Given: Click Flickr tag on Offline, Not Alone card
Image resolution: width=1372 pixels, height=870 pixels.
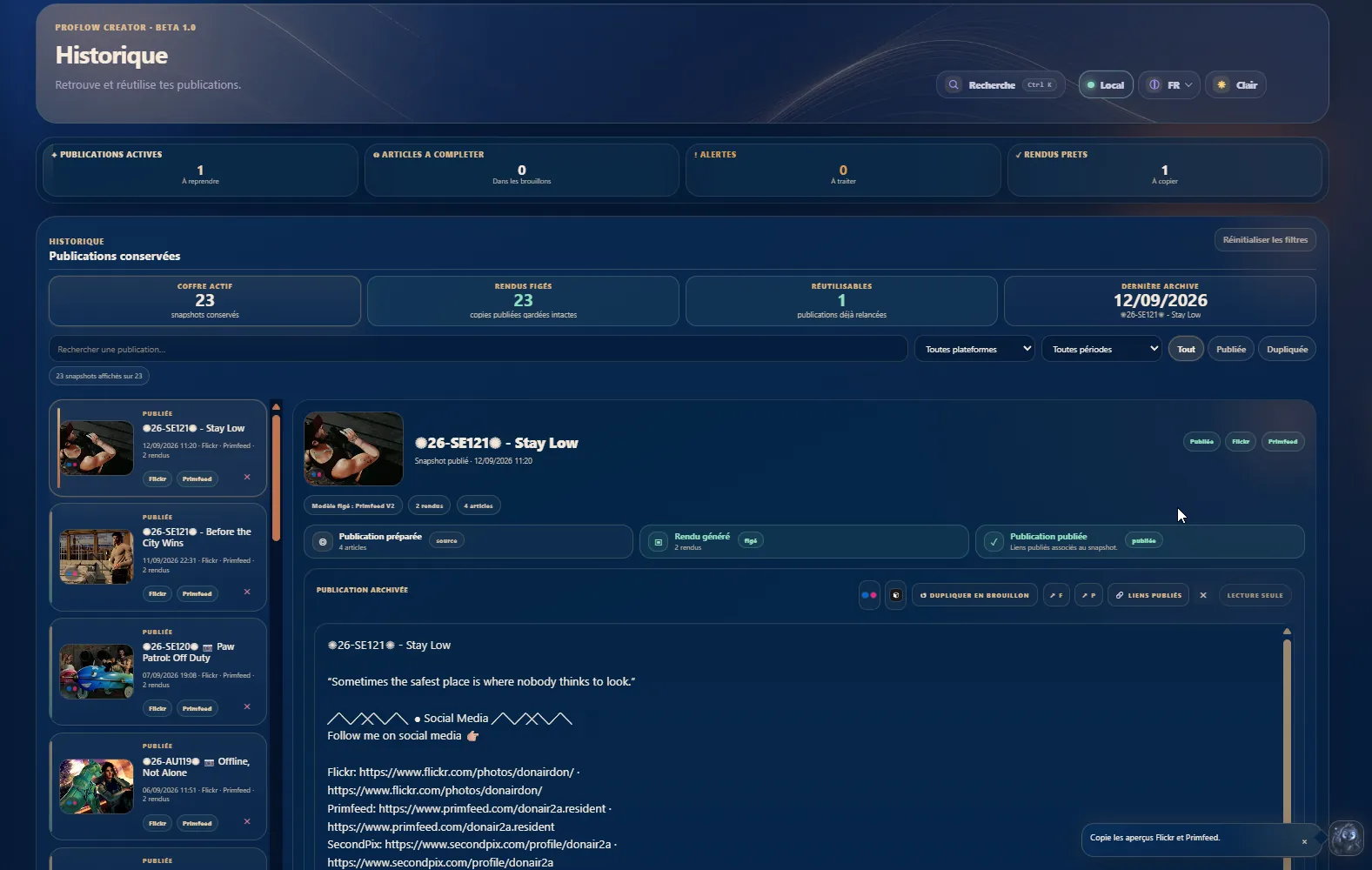Looking at the screenshot, I should tap(157, 823).
